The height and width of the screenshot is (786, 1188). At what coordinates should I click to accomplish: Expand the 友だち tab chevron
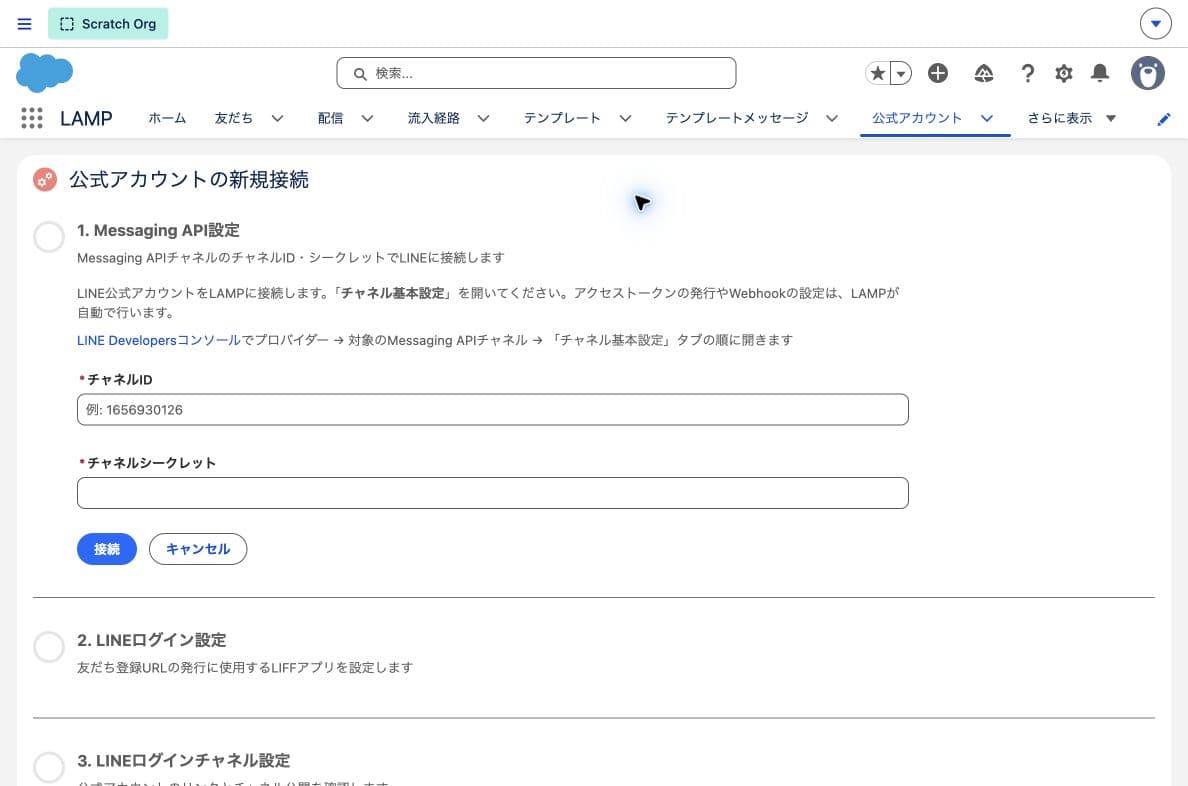(277, 118)
